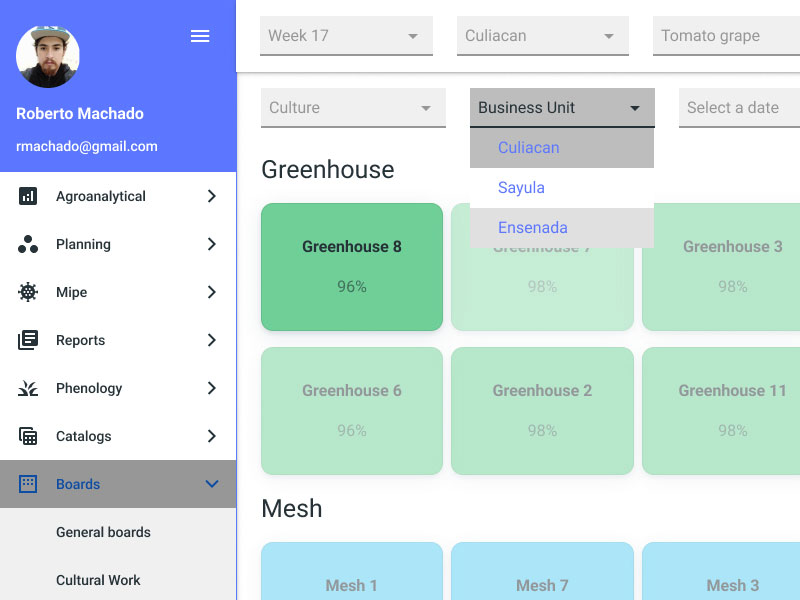
Task: Click the Phenology plant icon
Action: pyautogui.click(x=28, y=388)
